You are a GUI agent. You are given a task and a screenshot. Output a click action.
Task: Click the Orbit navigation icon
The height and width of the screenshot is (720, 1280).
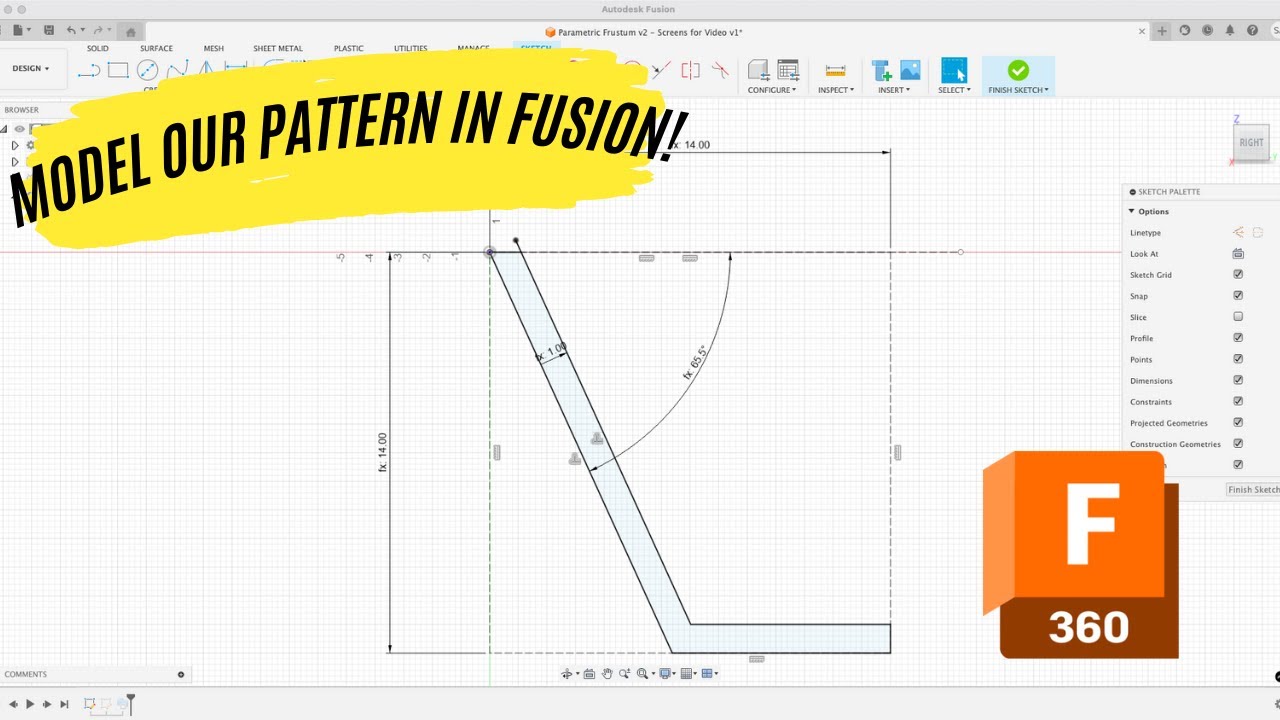tap(567, 674)
